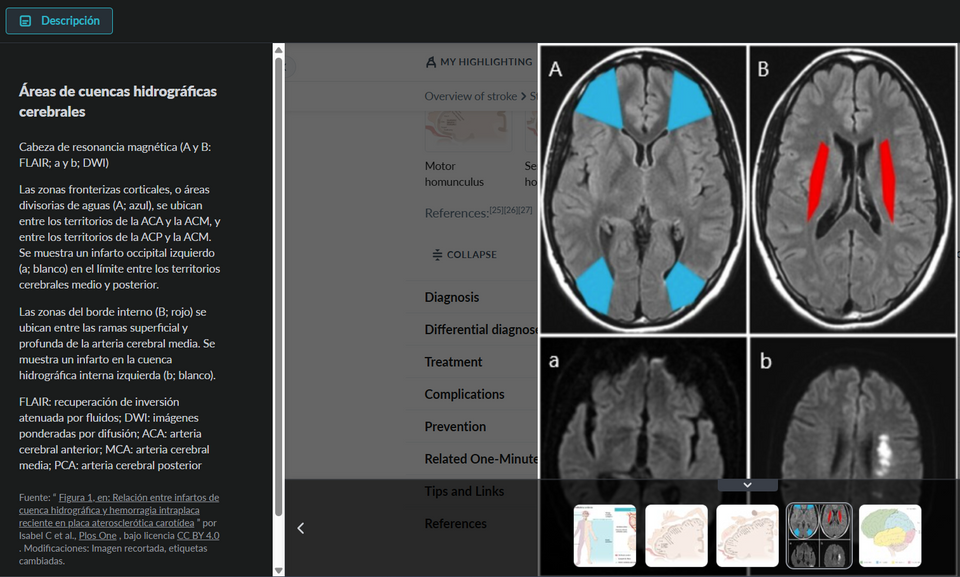Open the Complications section
Image resolution: width=960 pixels, height=577 pixels.
point(464,394)
